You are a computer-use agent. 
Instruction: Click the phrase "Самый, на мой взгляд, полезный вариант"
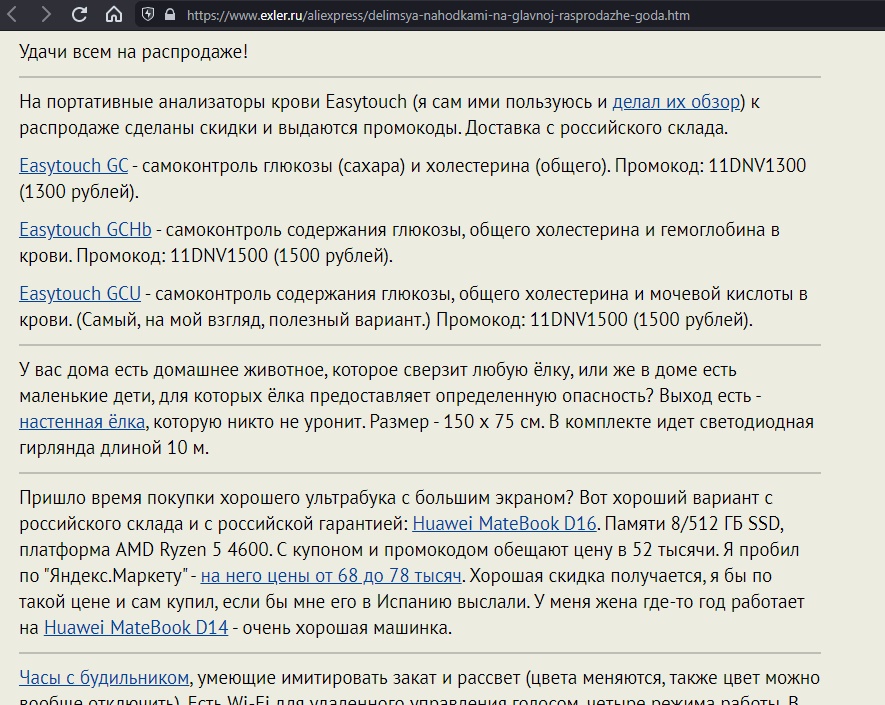click(252, 319)
